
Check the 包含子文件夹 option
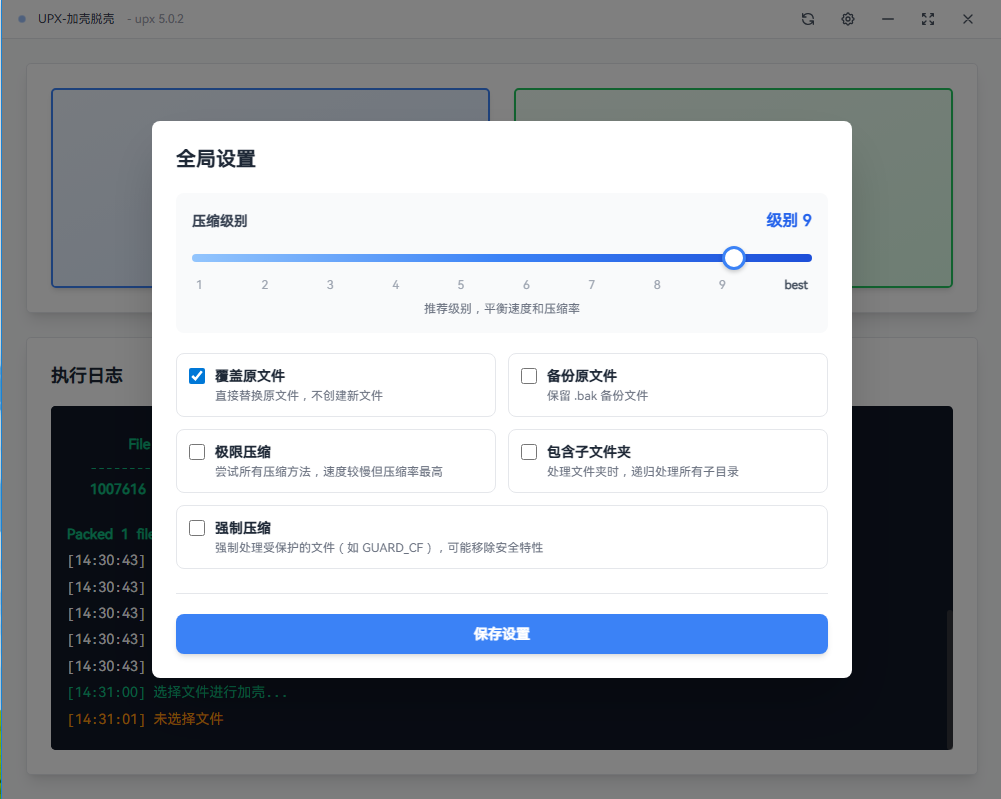click(529, 452)
